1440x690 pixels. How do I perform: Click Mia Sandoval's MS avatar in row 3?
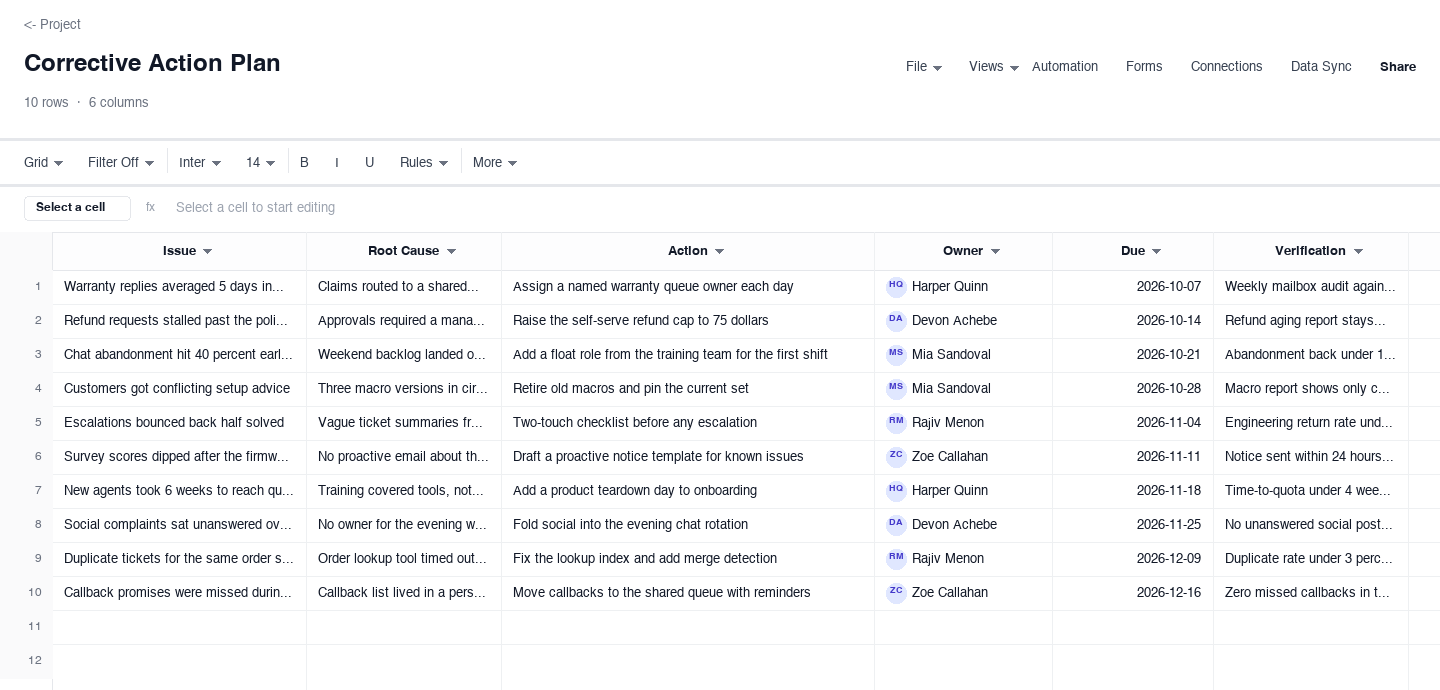896,355
